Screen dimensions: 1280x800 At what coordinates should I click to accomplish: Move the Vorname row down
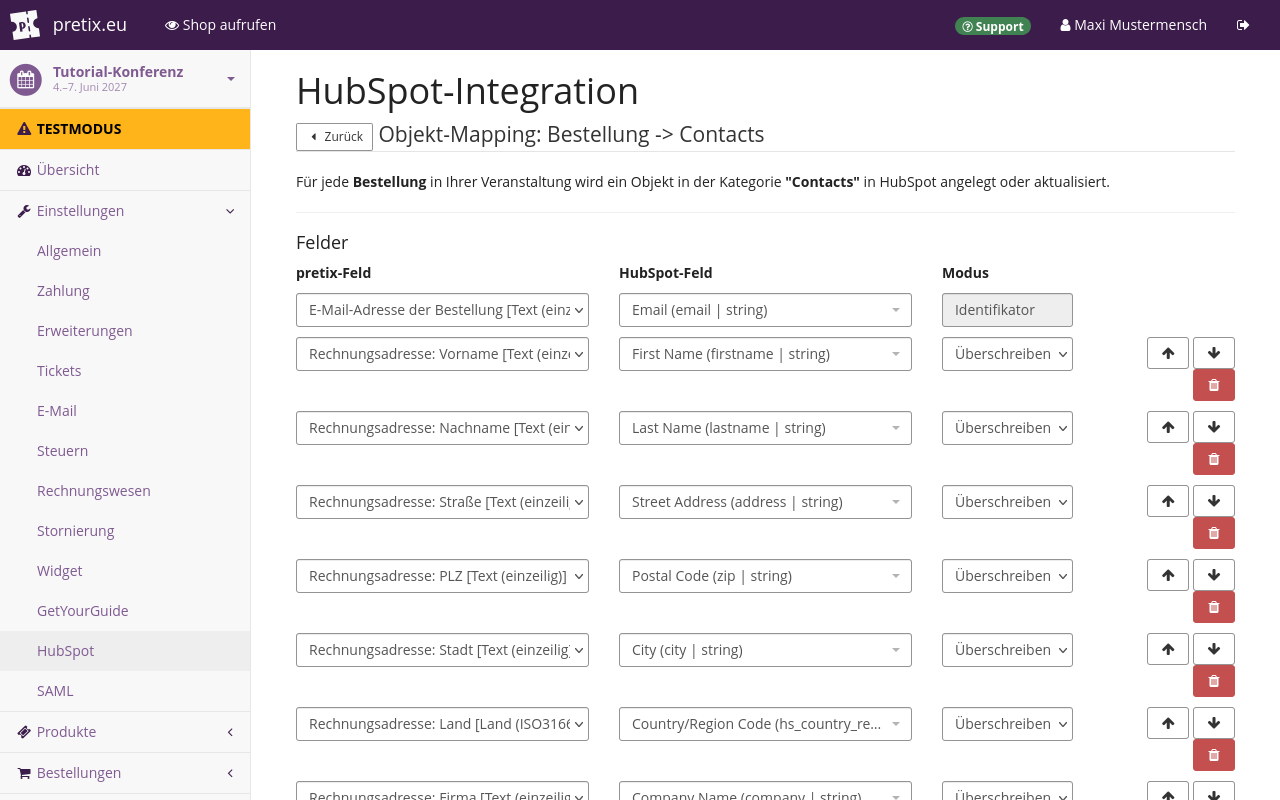click(1214, 353)
